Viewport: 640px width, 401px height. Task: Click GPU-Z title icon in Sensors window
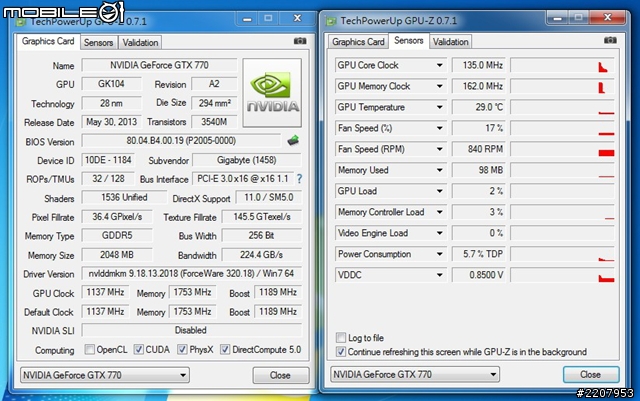point(331,21)
